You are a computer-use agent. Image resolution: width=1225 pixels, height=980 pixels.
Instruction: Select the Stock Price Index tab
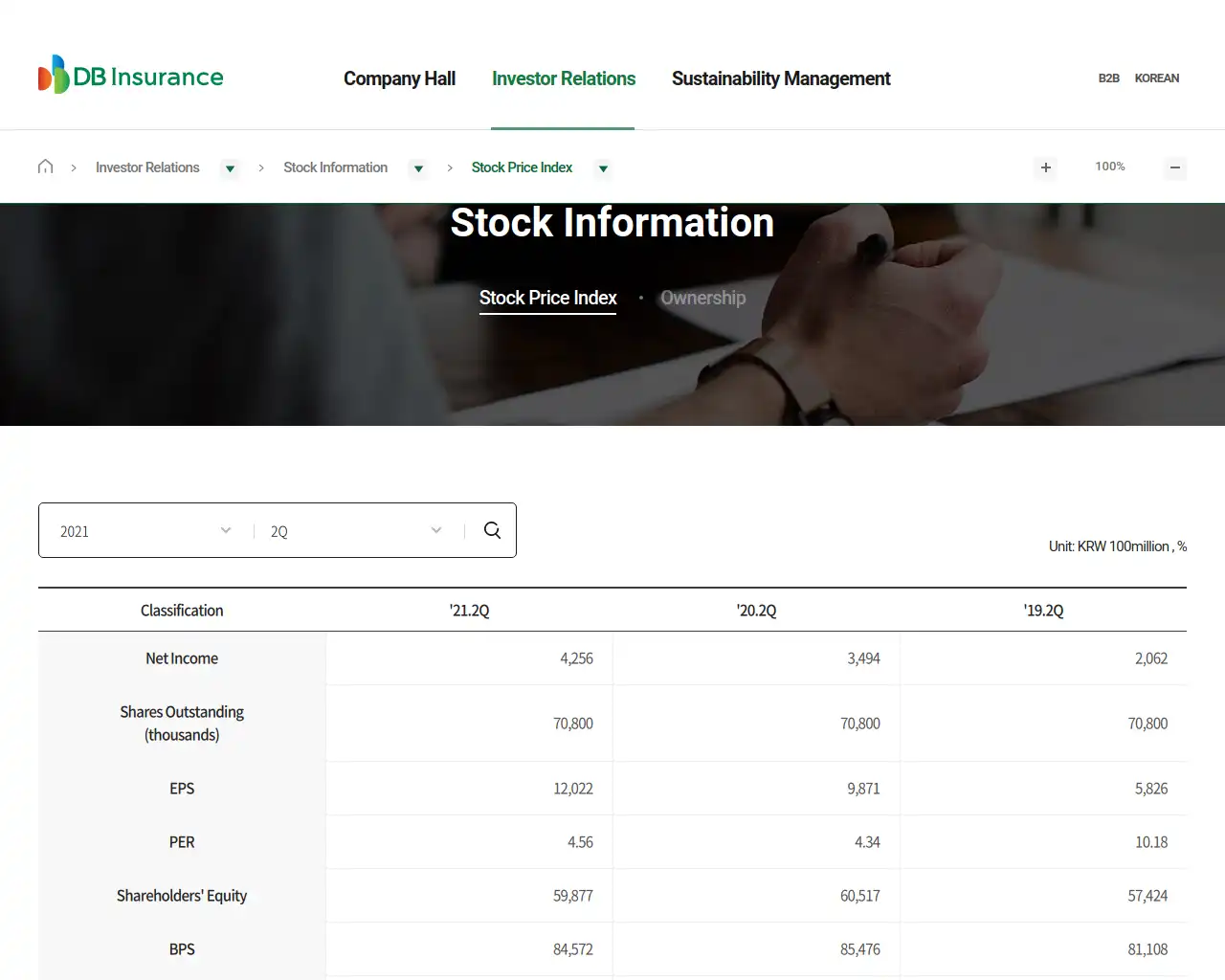547,298
